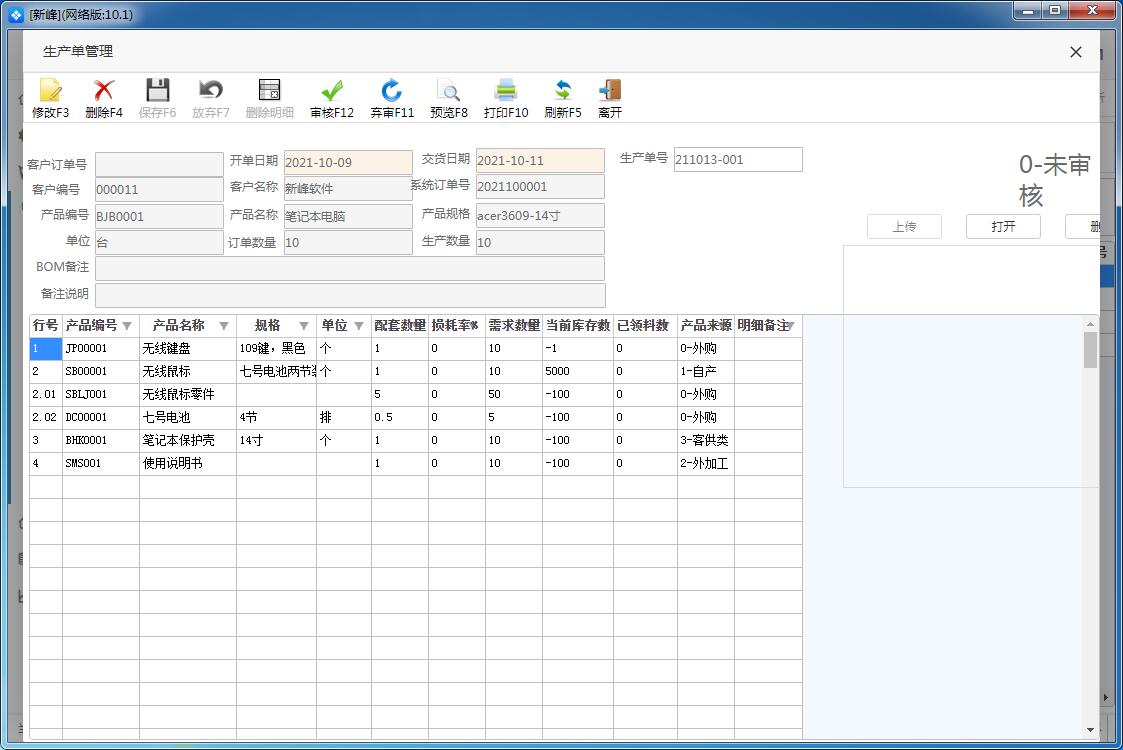Click the 109键，黑色 spec cell

point(276,349)
